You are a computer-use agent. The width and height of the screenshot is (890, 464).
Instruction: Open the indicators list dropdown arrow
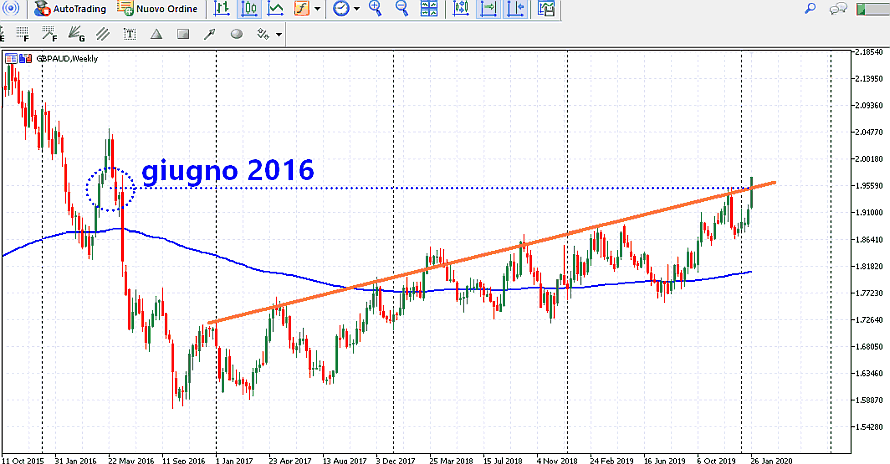coord(318,9)
